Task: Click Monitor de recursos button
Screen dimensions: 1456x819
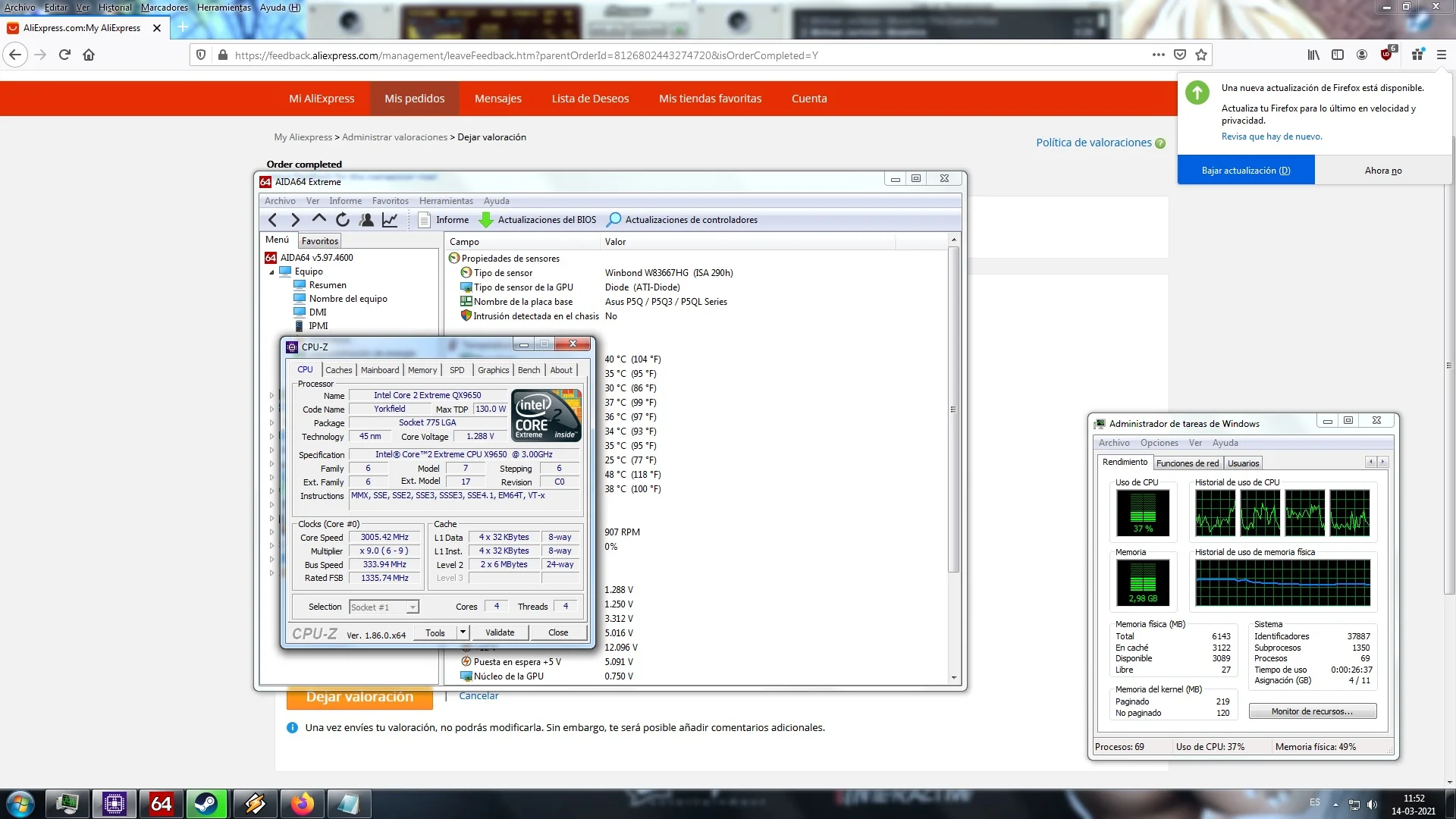Action: point(1312,711)
